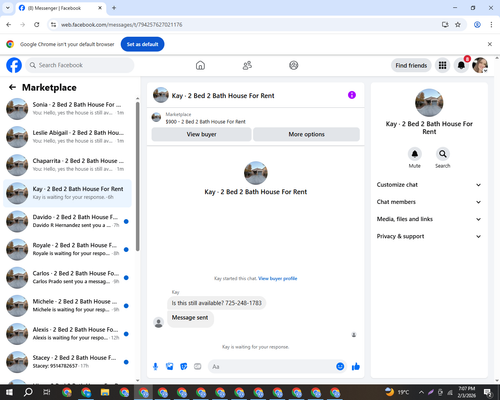
Task: Click the View buyer button
Action: click(201, 134)
